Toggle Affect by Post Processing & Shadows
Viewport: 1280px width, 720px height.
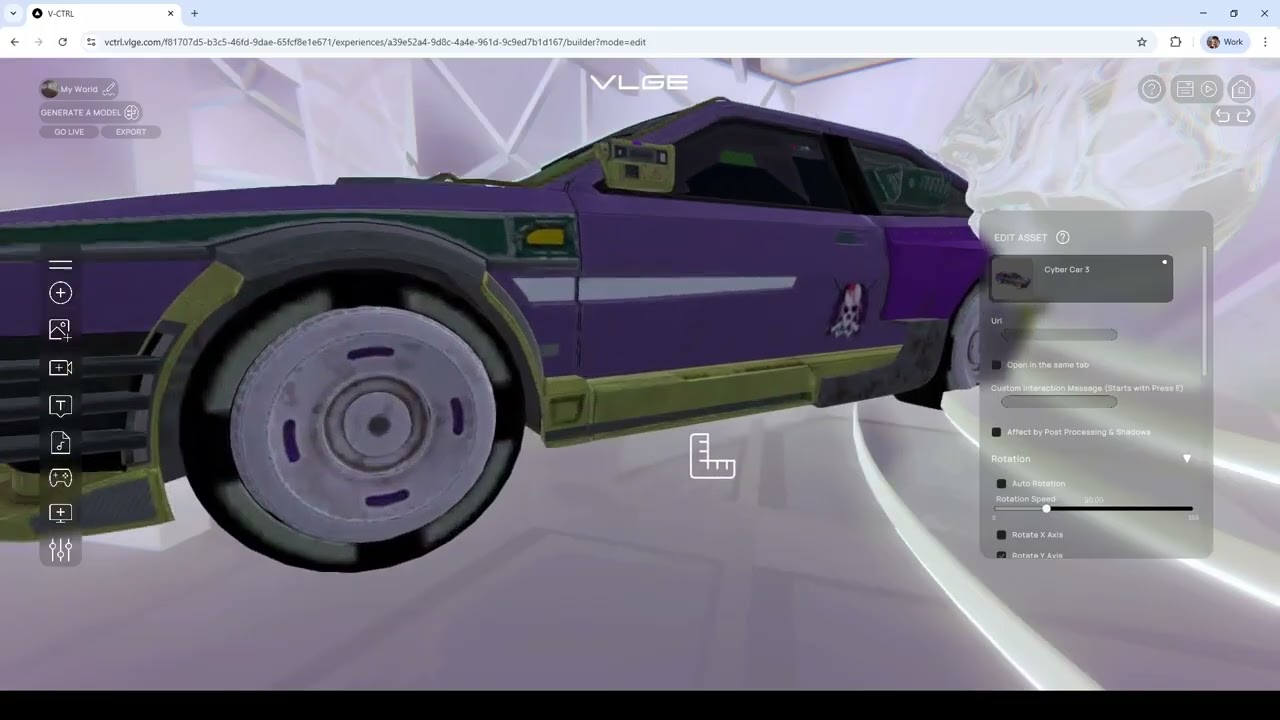tap(996, 432)
